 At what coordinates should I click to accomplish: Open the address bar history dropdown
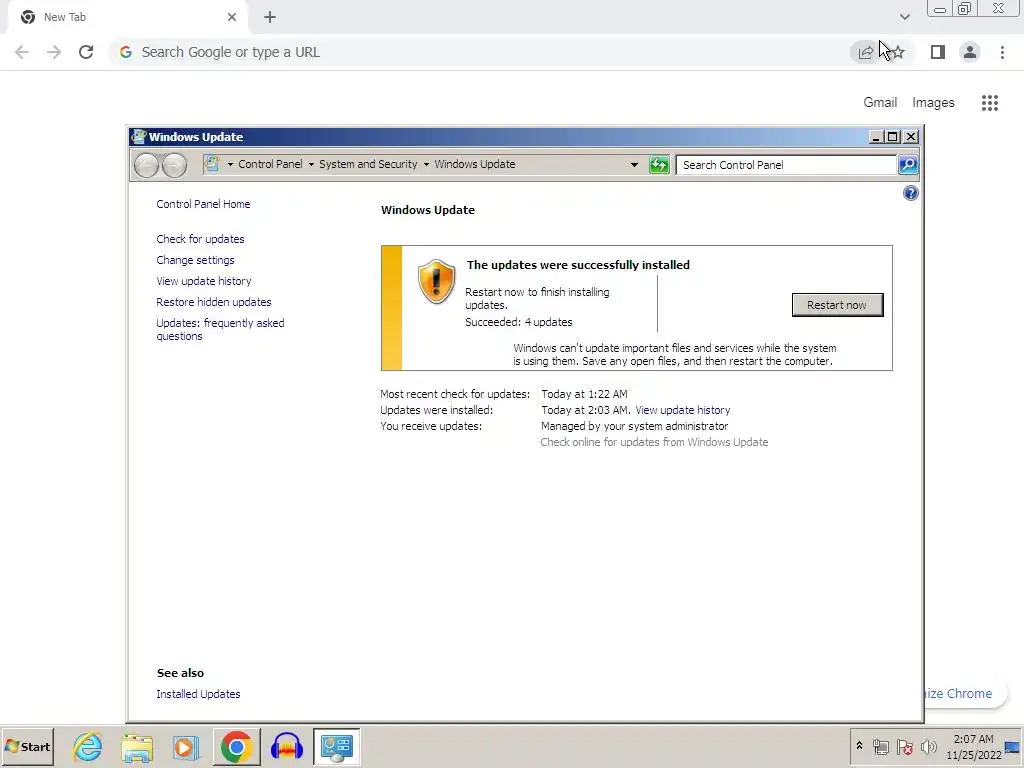[634, 165]
